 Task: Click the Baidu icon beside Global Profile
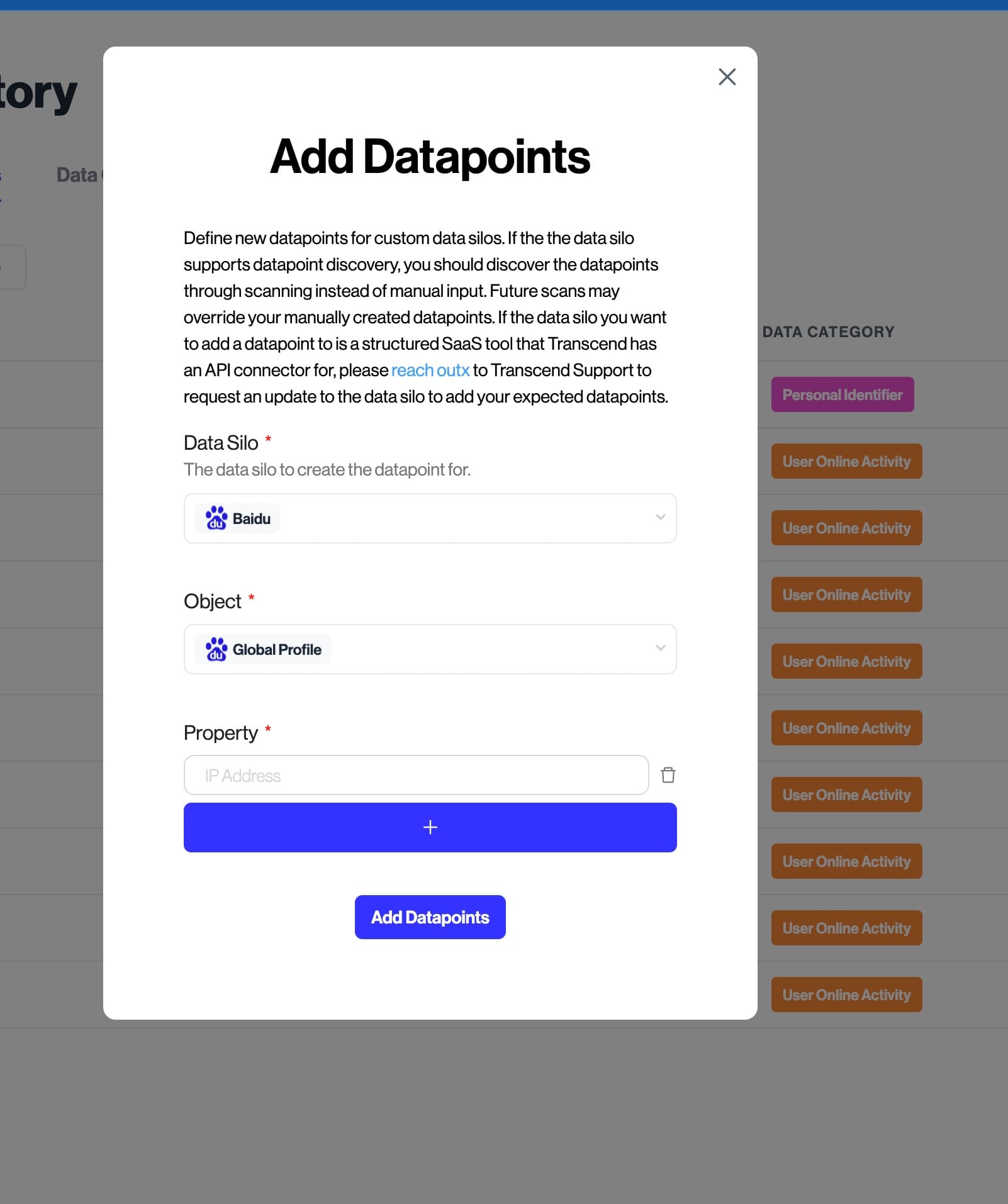(216, 649)
